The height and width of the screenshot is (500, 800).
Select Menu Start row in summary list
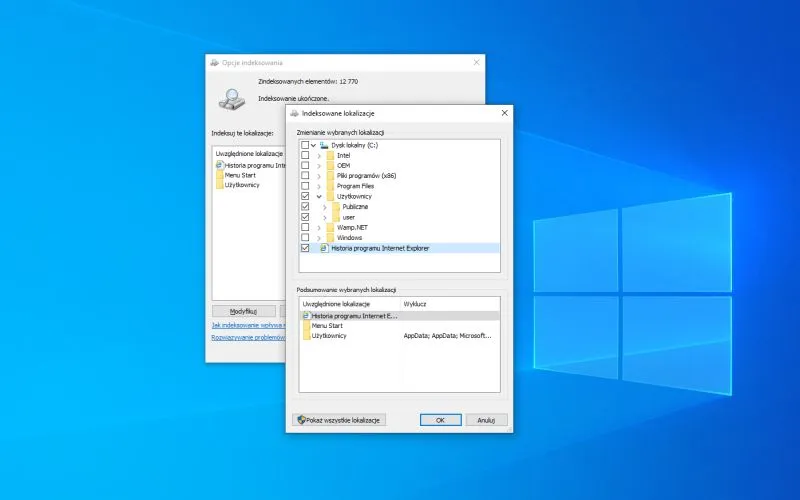click(399, 326)
